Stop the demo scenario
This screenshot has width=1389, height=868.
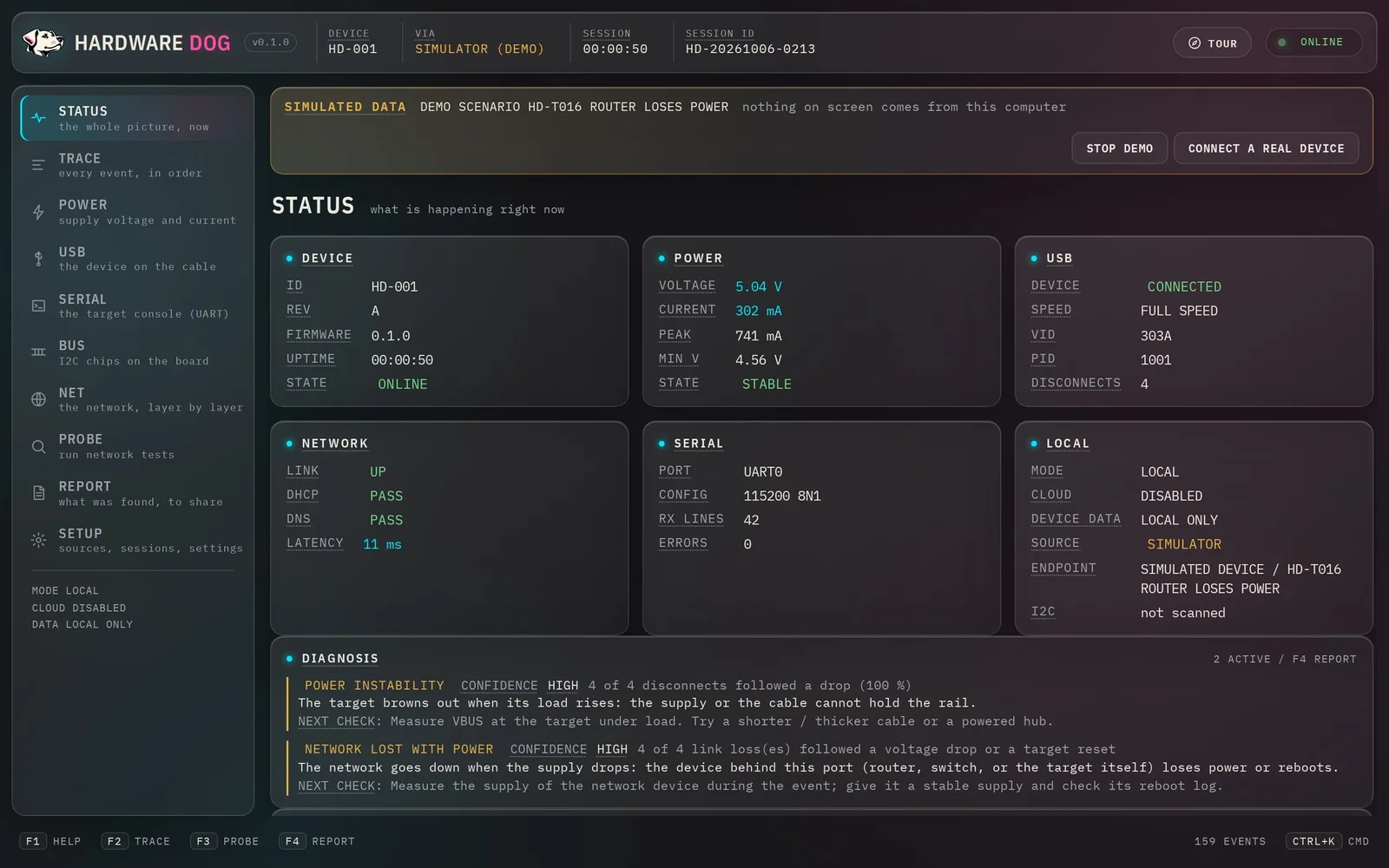1119,148
